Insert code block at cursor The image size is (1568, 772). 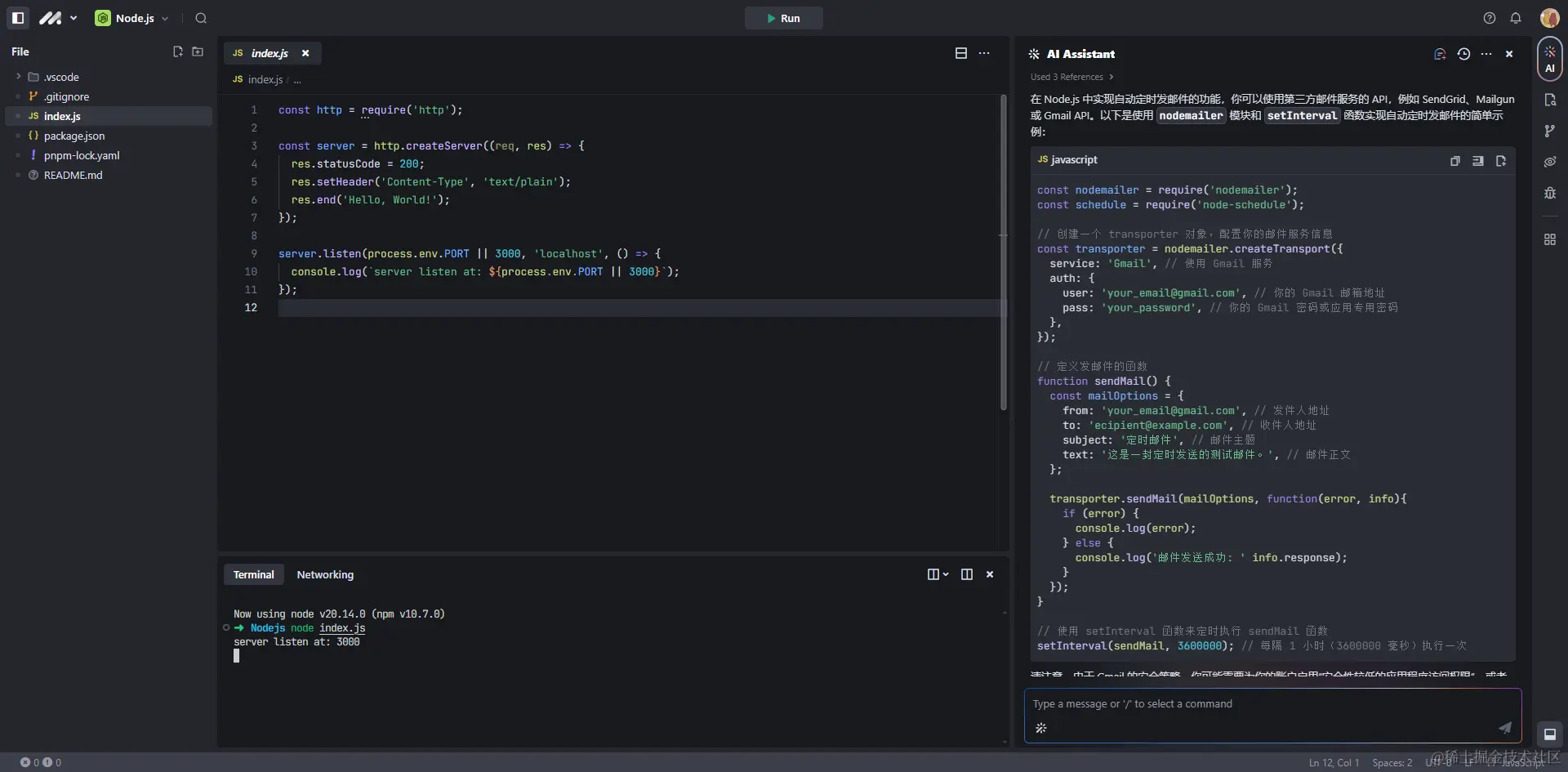click(x=1478, y=161)
